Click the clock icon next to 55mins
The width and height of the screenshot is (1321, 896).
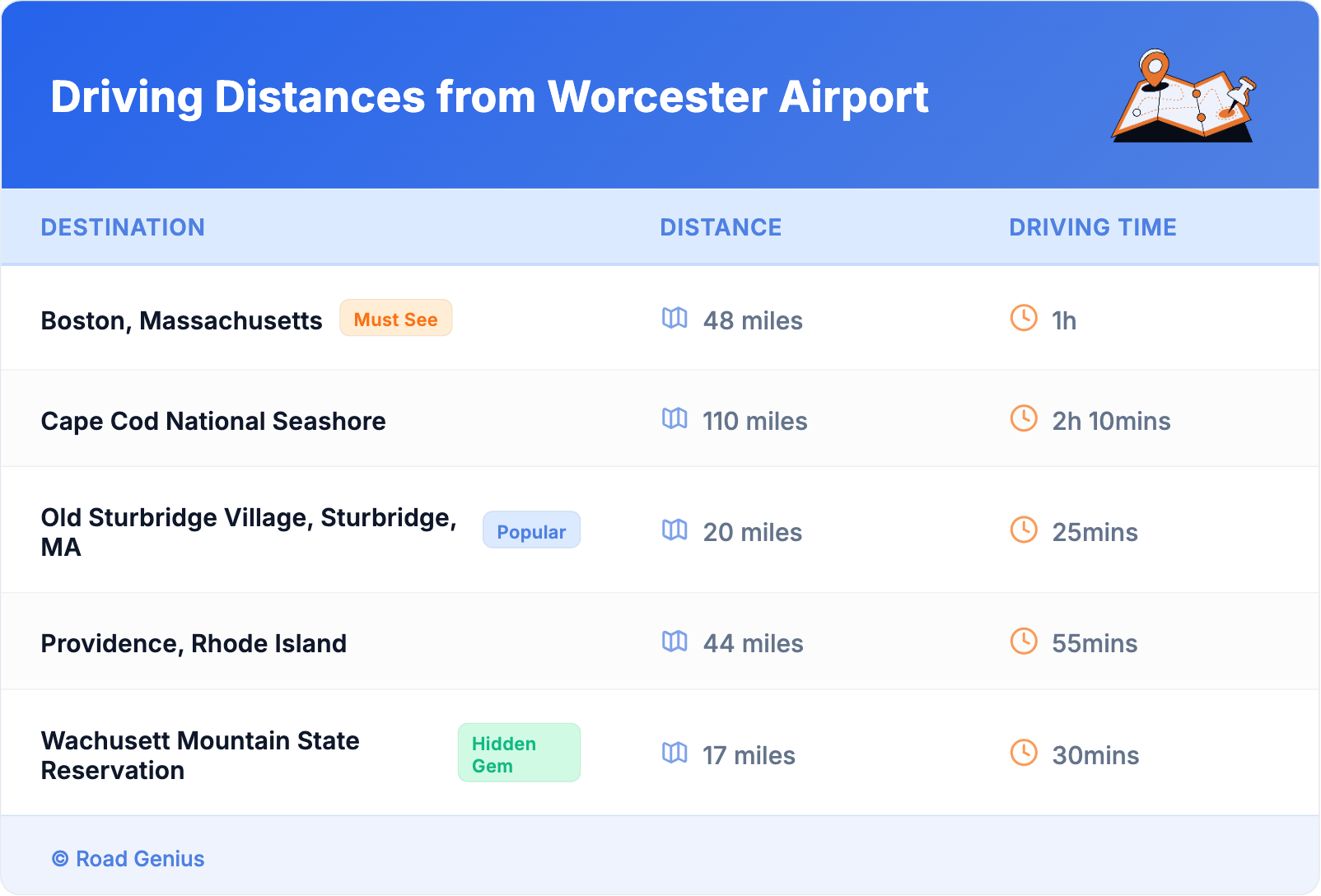1024,641
